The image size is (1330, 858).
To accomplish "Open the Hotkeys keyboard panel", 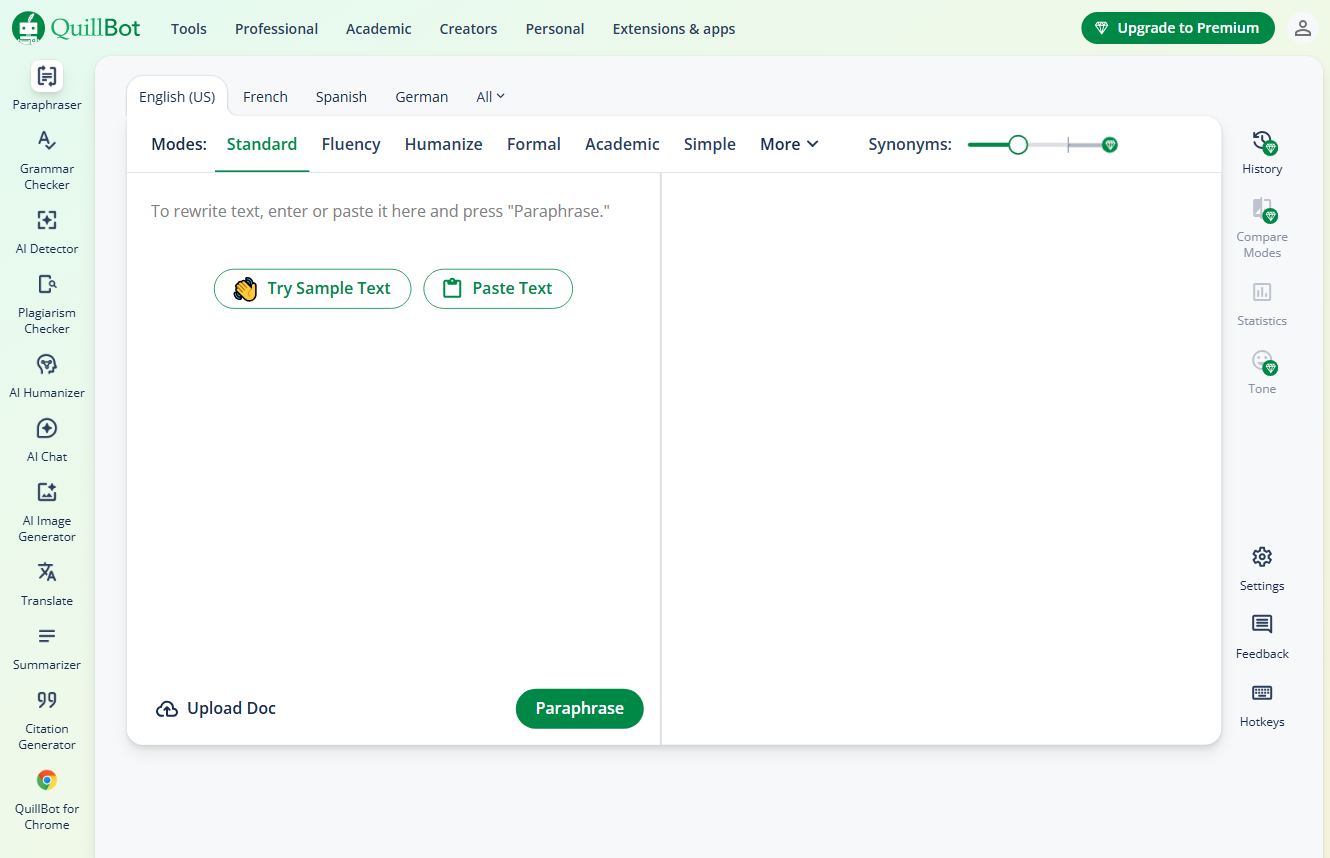I will (1262, 705).
